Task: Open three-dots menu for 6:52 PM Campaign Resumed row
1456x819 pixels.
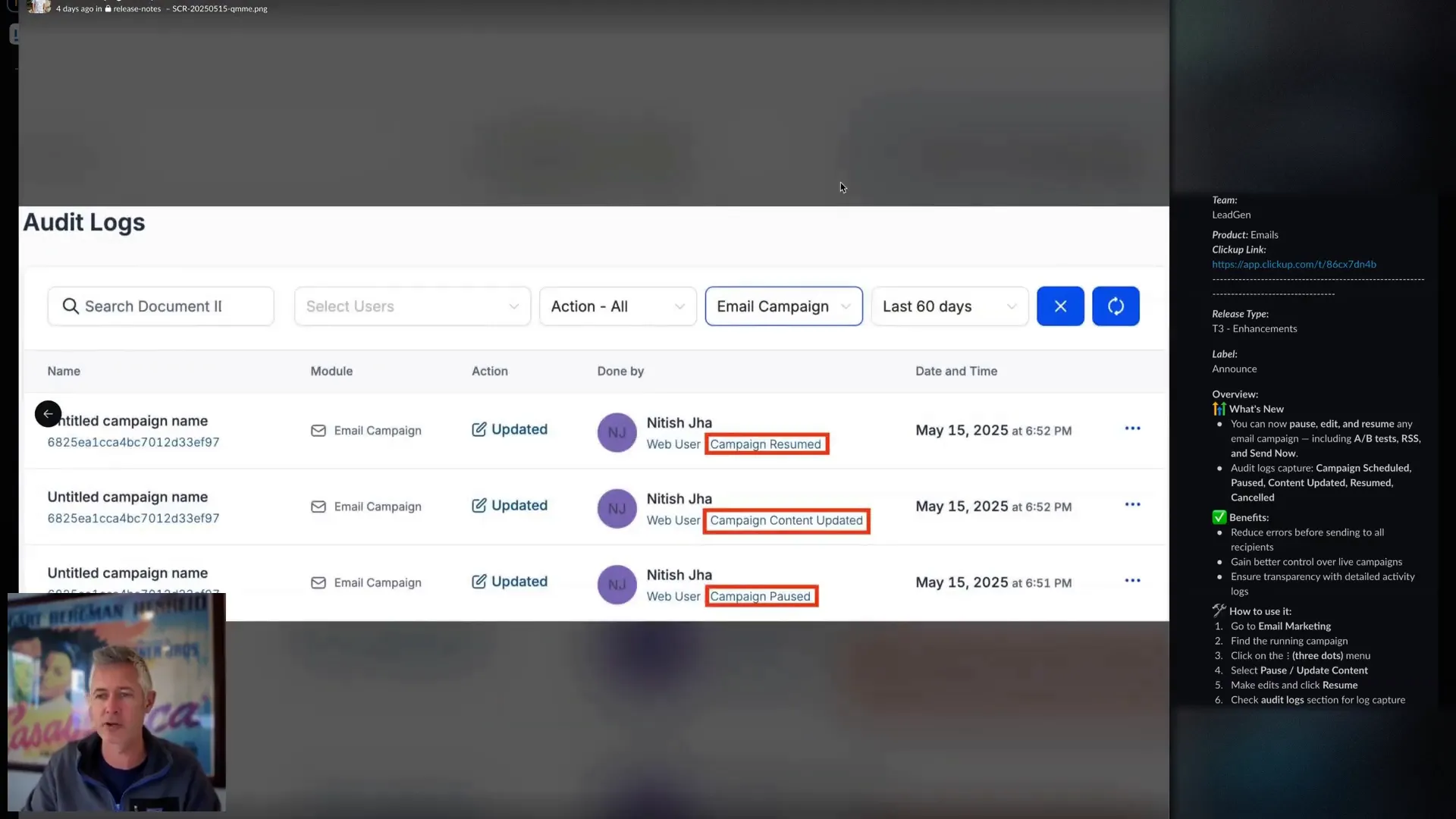Action: (1132, 428)
